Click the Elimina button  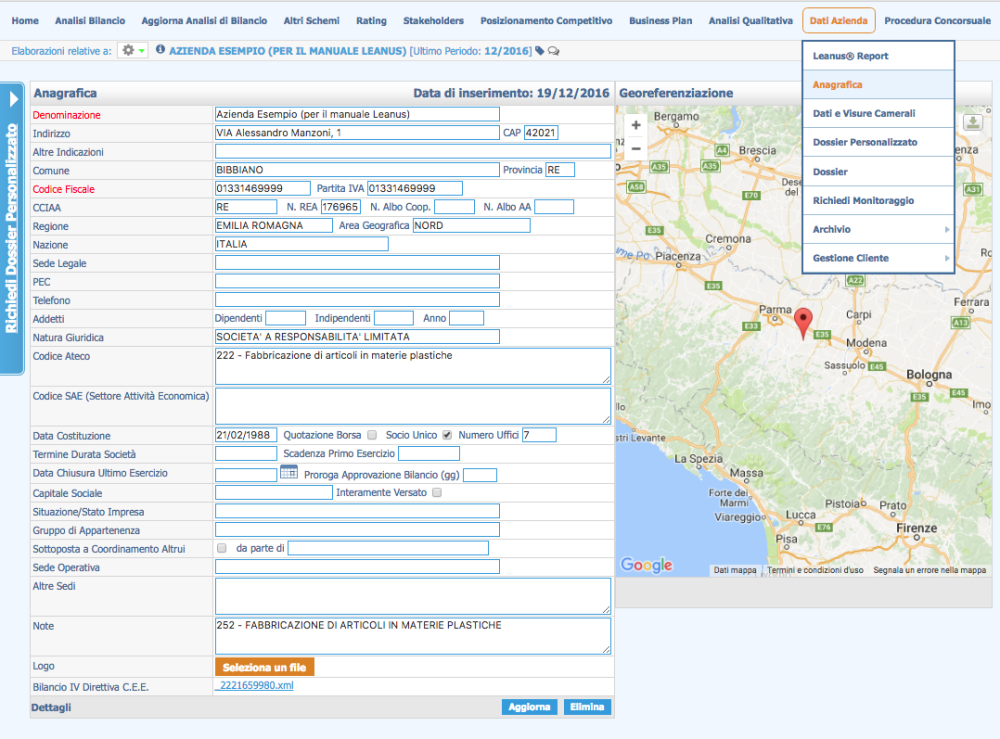[x=587, y=706]
